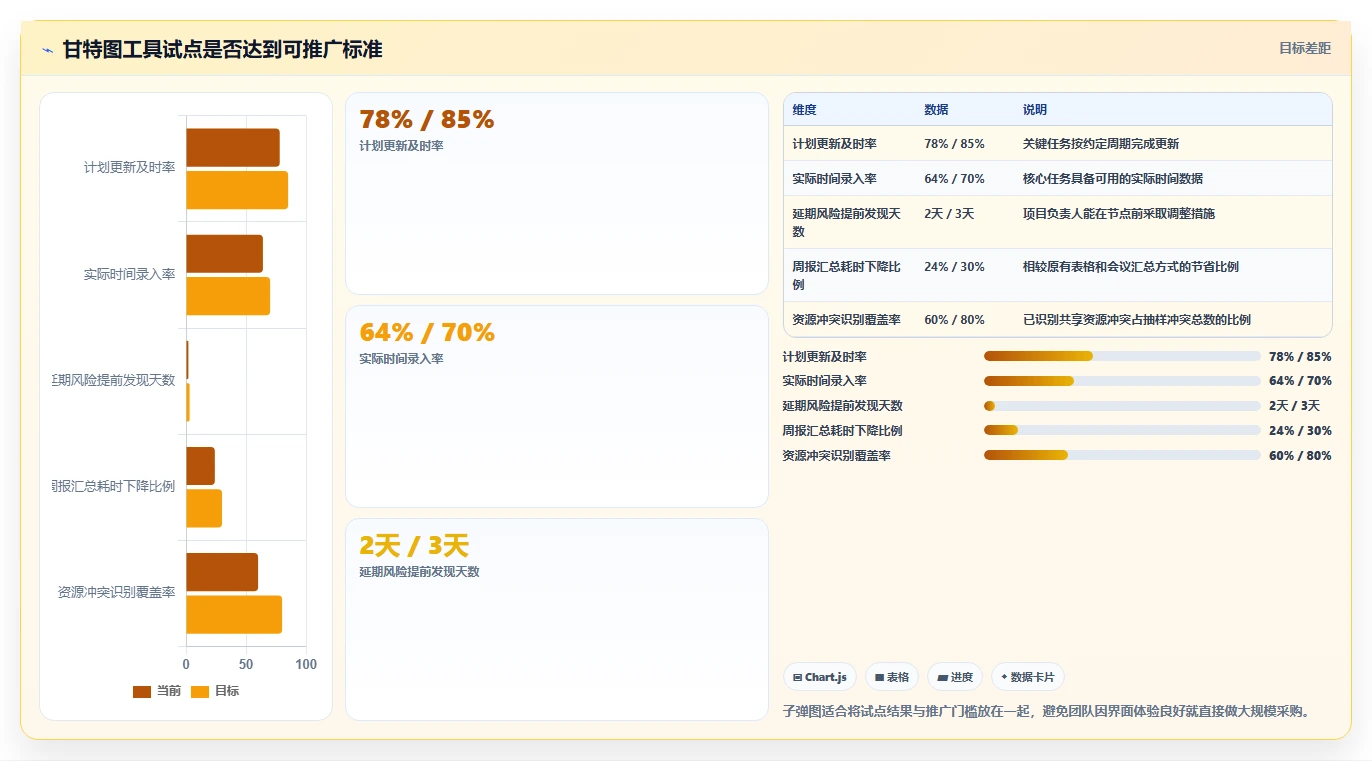1372x761 pixels.
Task: Click the 目标 bar for 计划更新及时率
Action: (237, 190)
